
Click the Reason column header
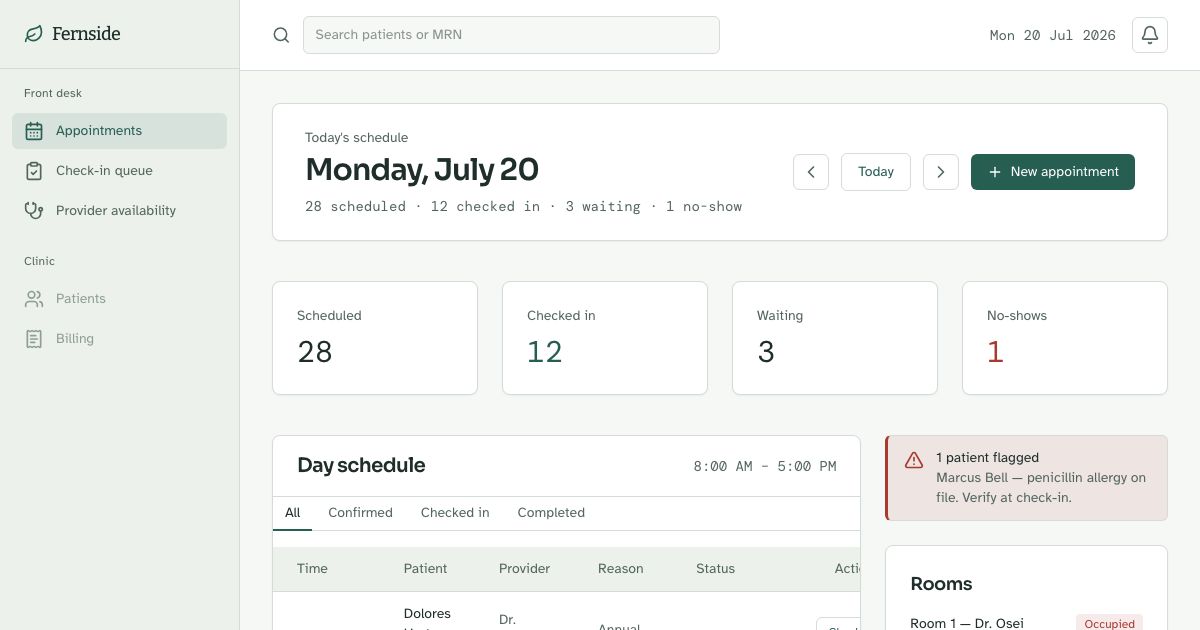(x=621, y=569)
